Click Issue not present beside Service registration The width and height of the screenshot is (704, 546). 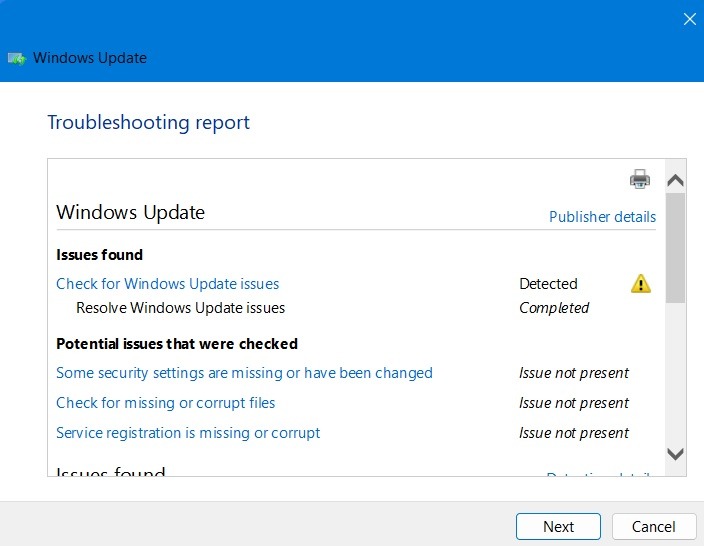tap(574, 433)
